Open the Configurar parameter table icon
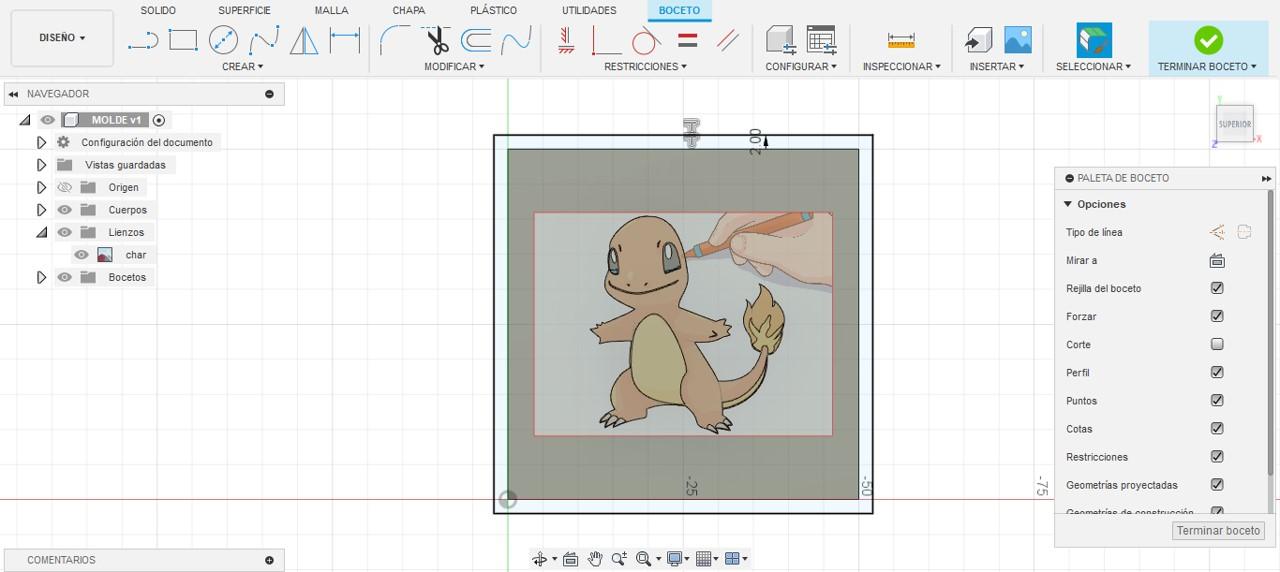 point(821,40)
